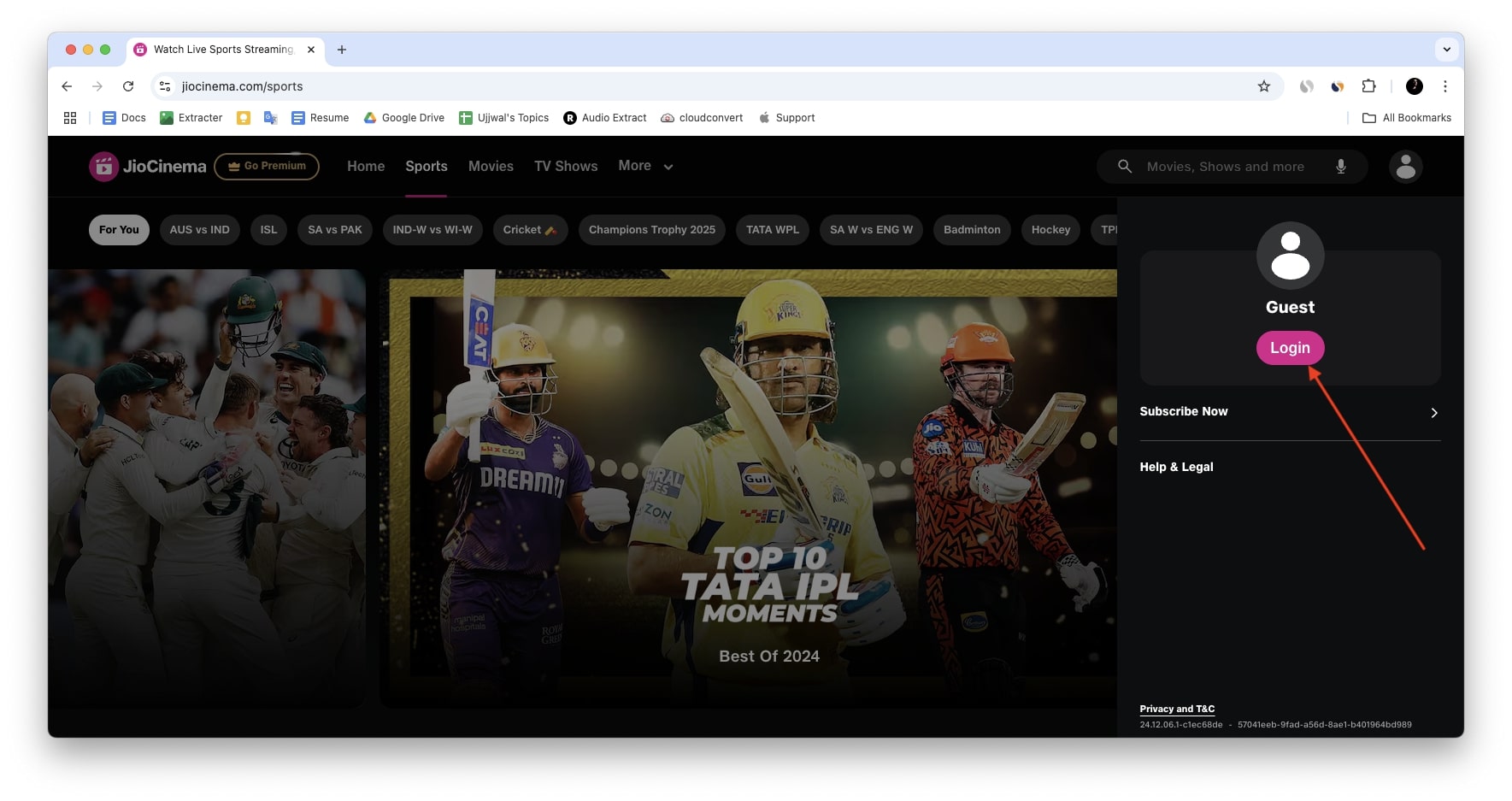Image resolution: width=1512 pixels, height=801 pixels.
Task: Open a new browser tab
Action: click(x=341, y=50)
